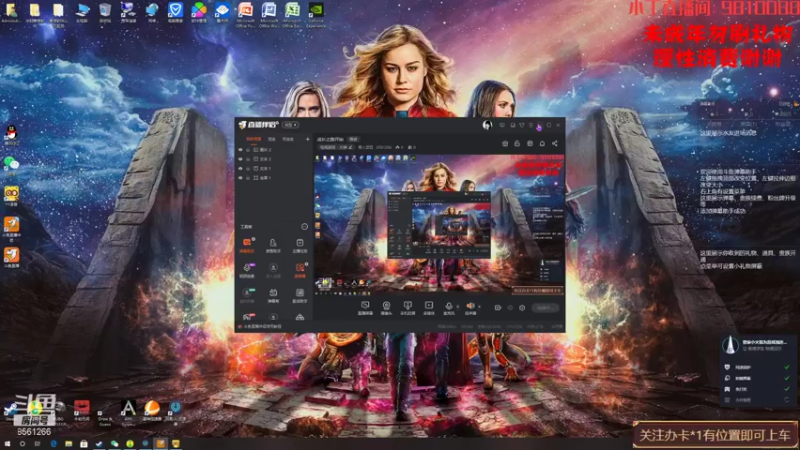Toggle eye visibility for fourth source row

[x=241, y=178]
